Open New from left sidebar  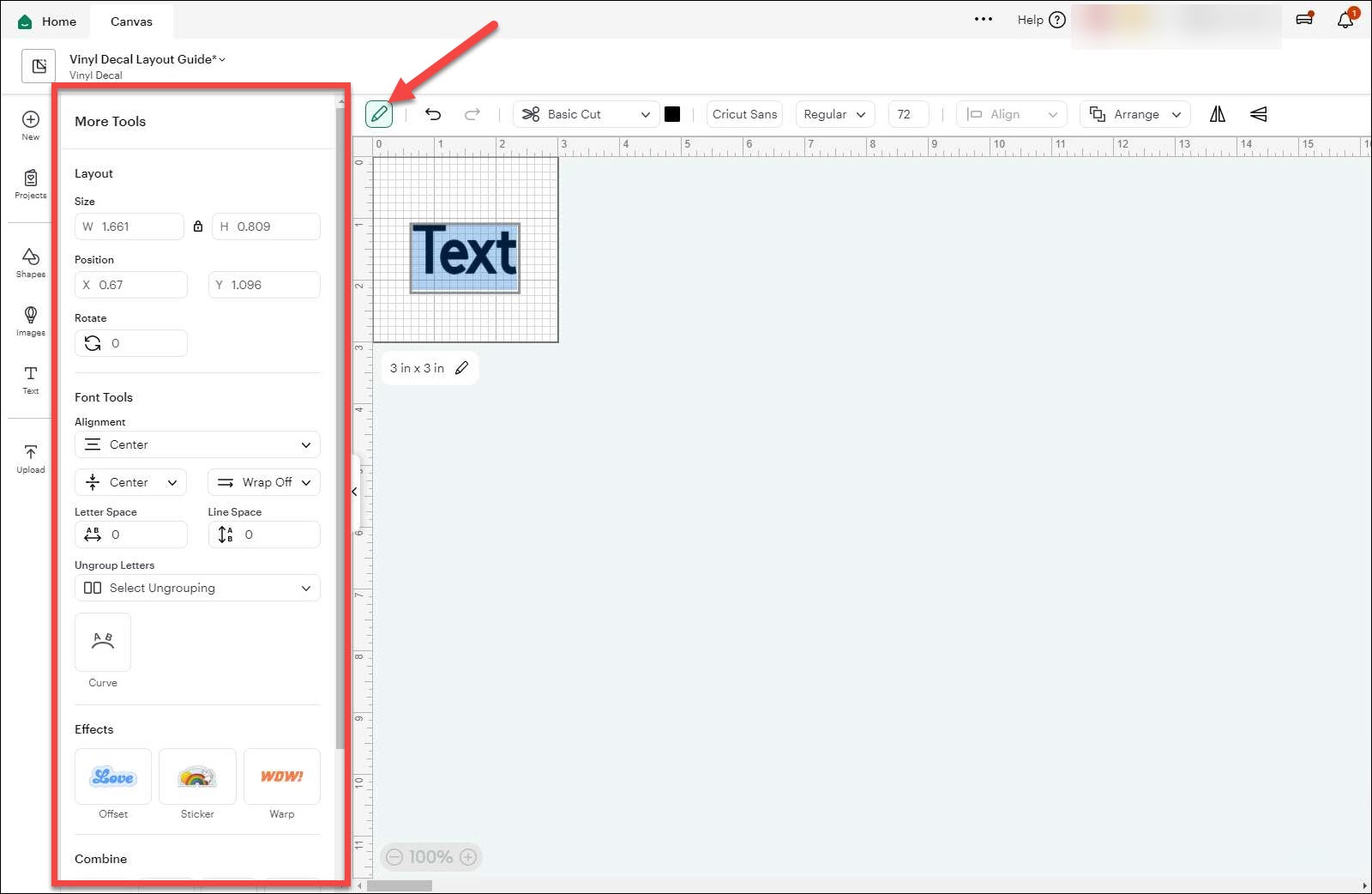[x=31, y=125]
